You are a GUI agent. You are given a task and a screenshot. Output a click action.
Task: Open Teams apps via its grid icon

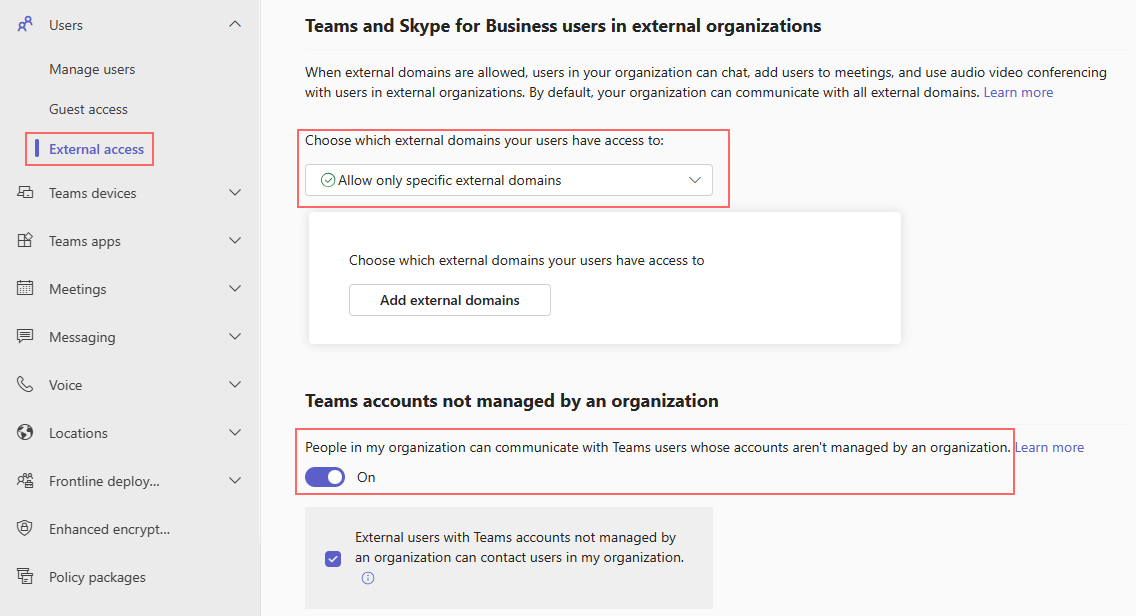[25, 240]
